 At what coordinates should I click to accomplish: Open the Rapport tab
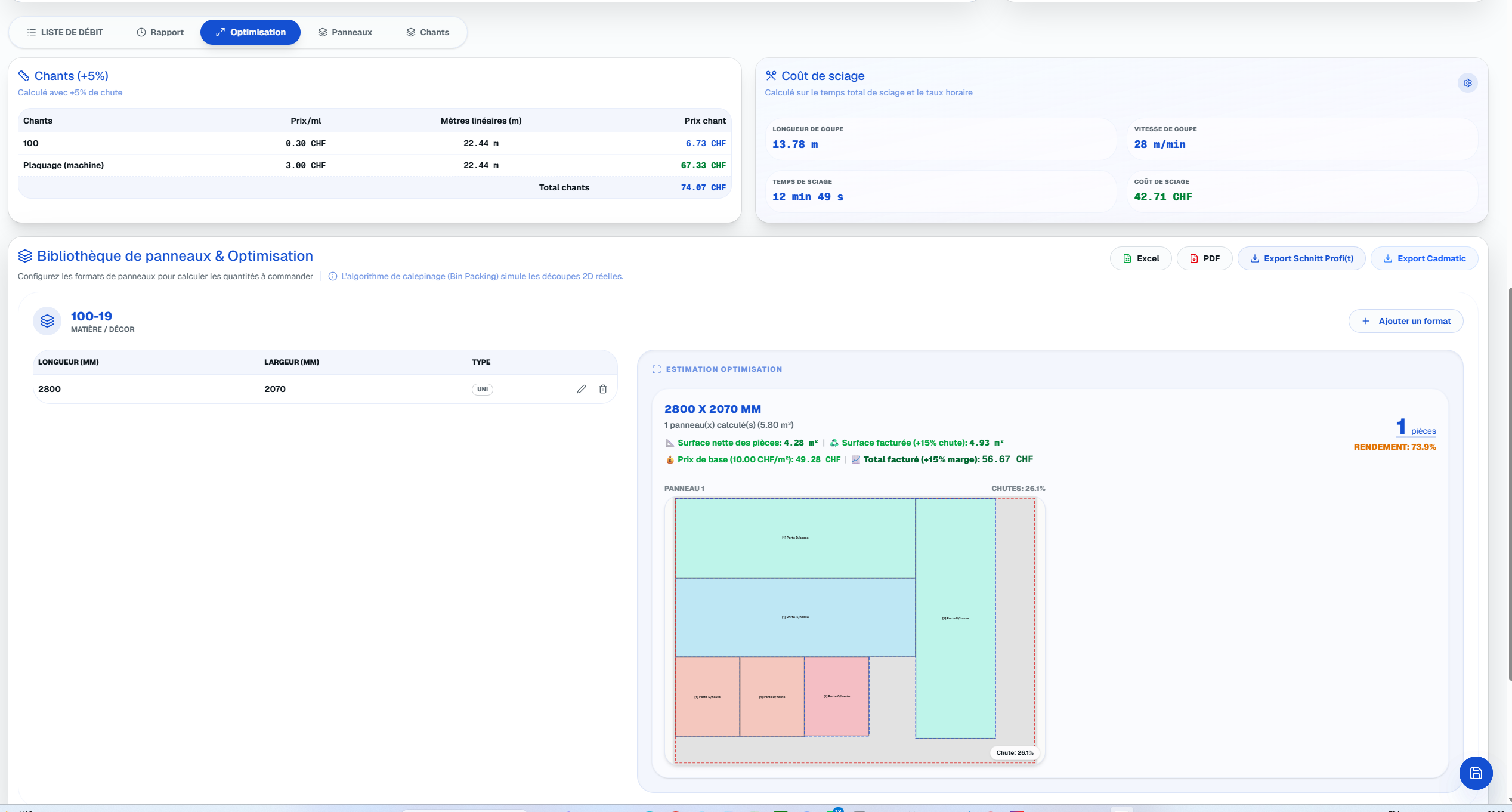(x=160, y=32)
